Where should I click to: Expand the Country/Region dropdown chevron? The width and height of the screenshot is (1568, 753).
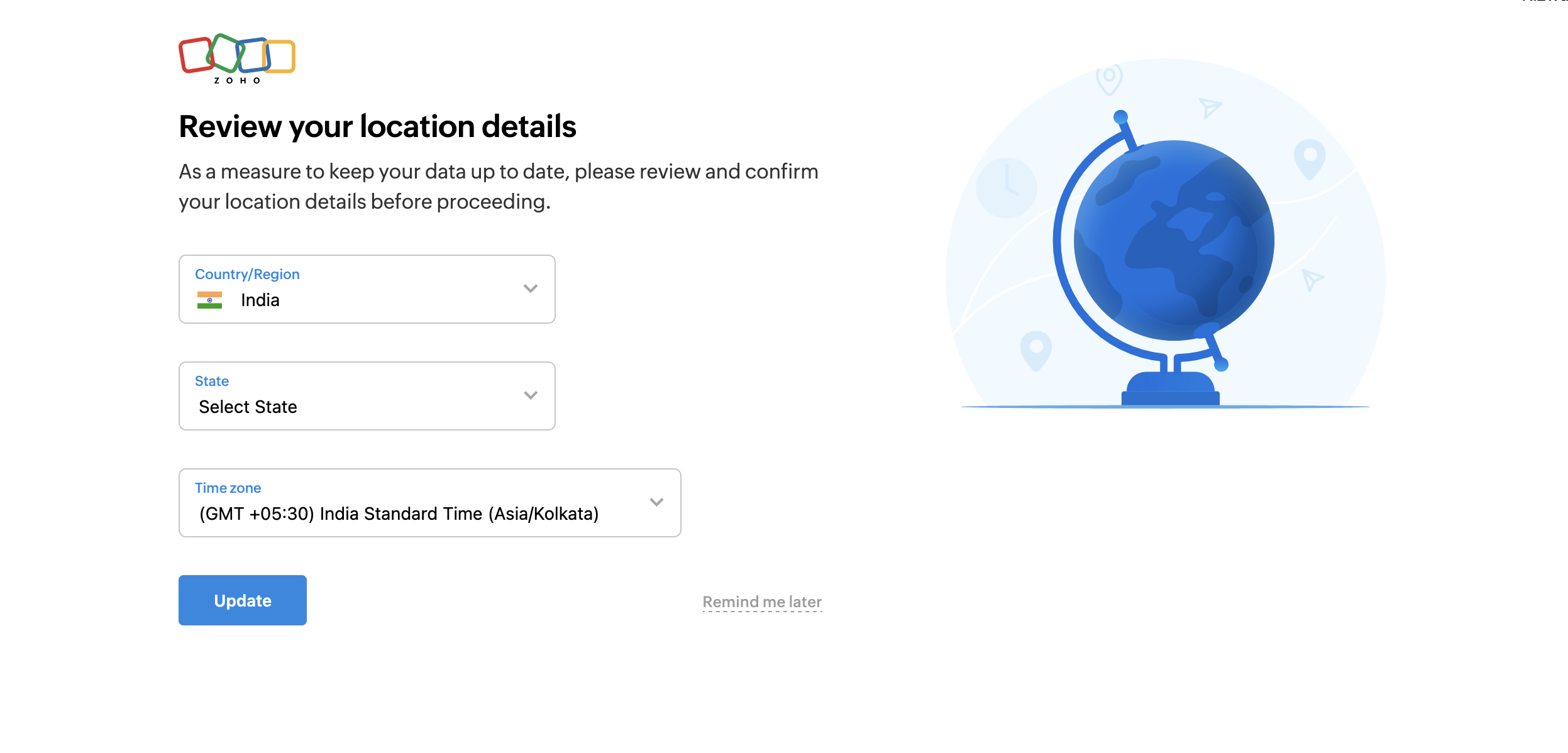(x=530, y=289)
